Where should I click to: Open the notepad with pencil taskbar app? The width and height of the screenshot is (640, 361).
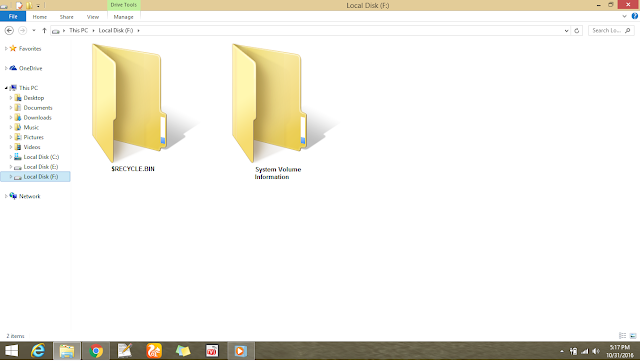pyautogui.click(x=125, y=351)
